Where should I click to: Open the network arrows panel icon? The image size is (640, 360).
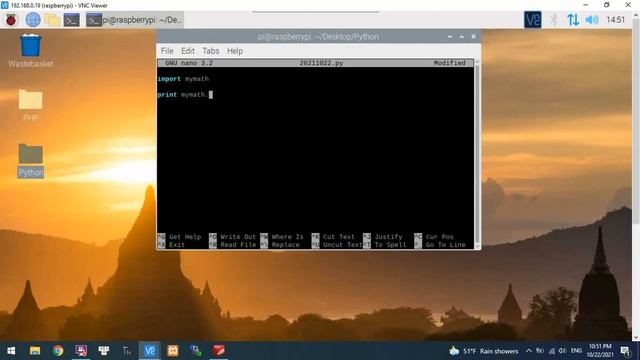tap(573, 20)
